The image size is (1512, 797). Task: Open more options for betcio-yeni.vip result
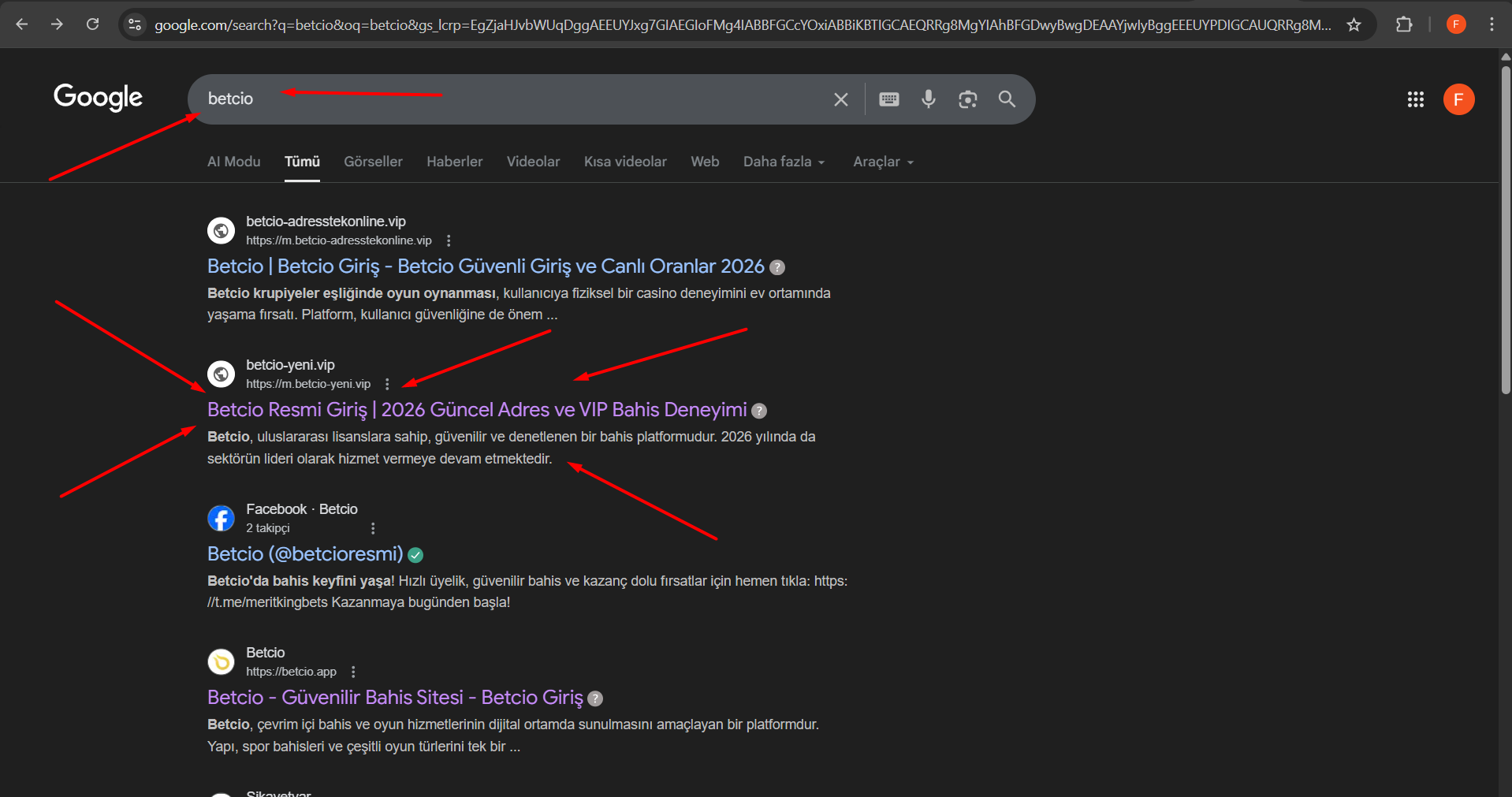[387, 384]
